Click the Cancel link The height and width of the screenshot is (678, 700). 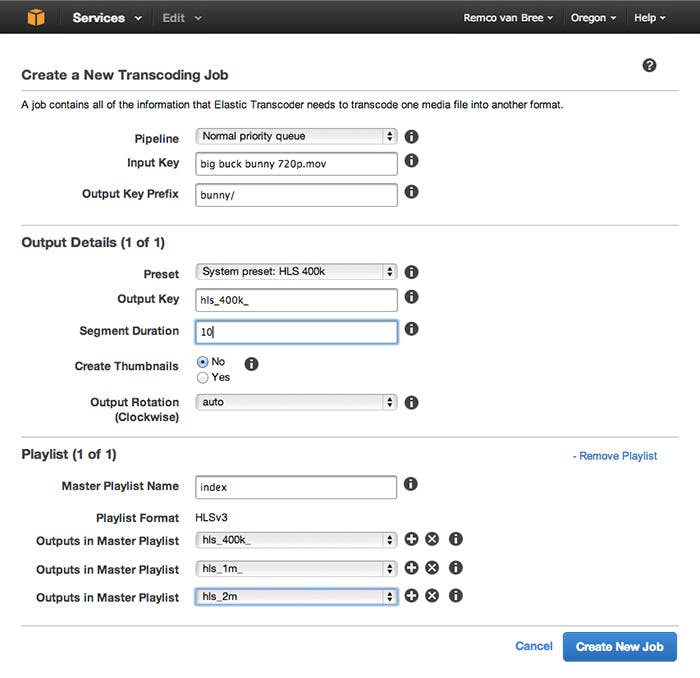534,646
